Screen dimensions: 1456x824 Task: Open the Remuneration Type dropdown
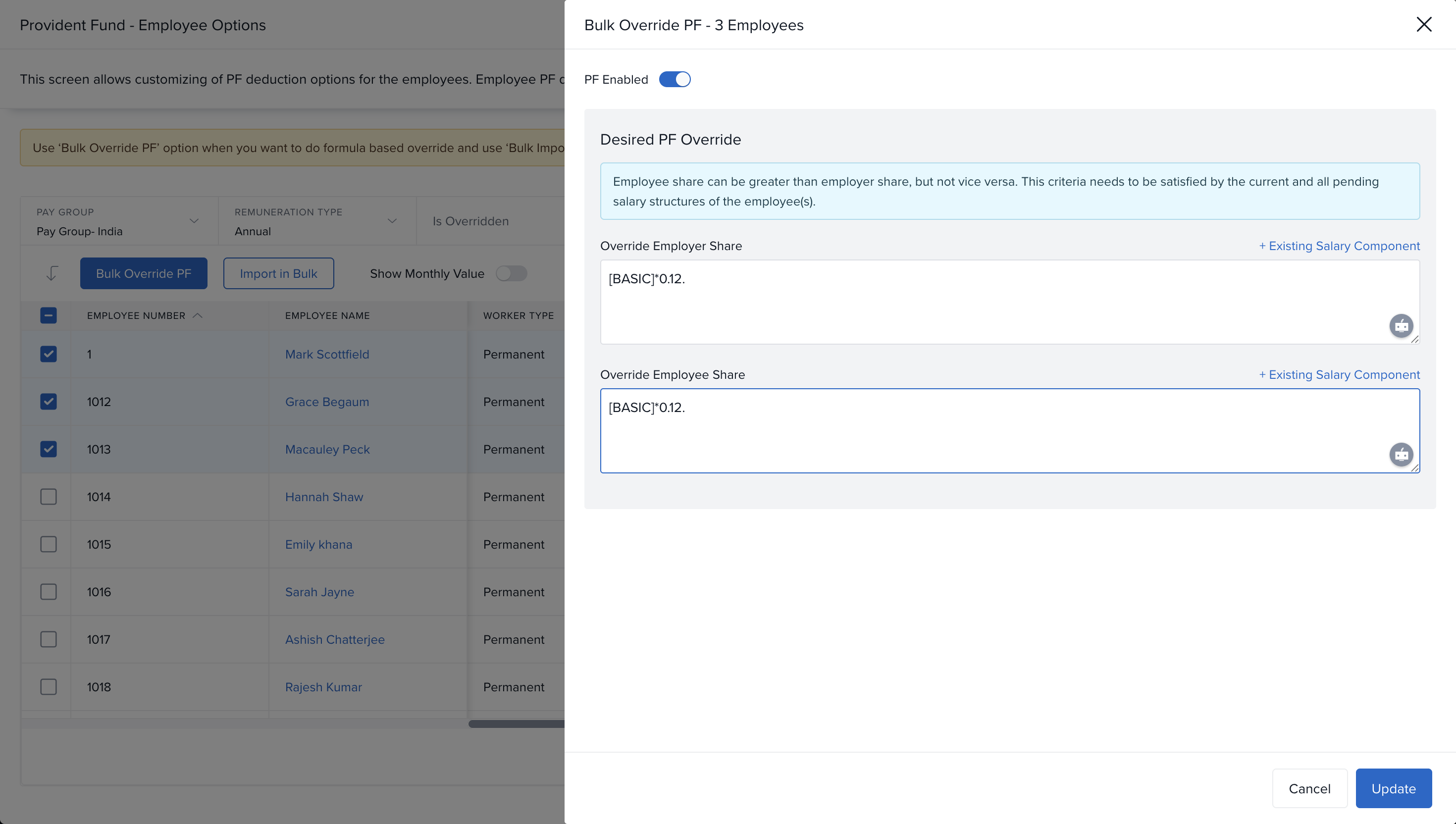pyautogui.click(x=392, y=221)
